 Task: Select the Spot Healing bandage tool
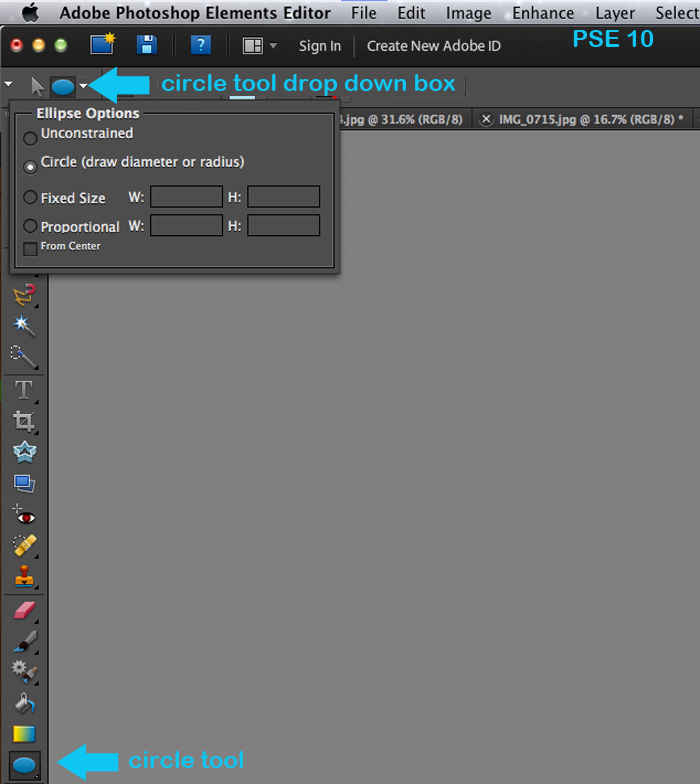point(24,545)
